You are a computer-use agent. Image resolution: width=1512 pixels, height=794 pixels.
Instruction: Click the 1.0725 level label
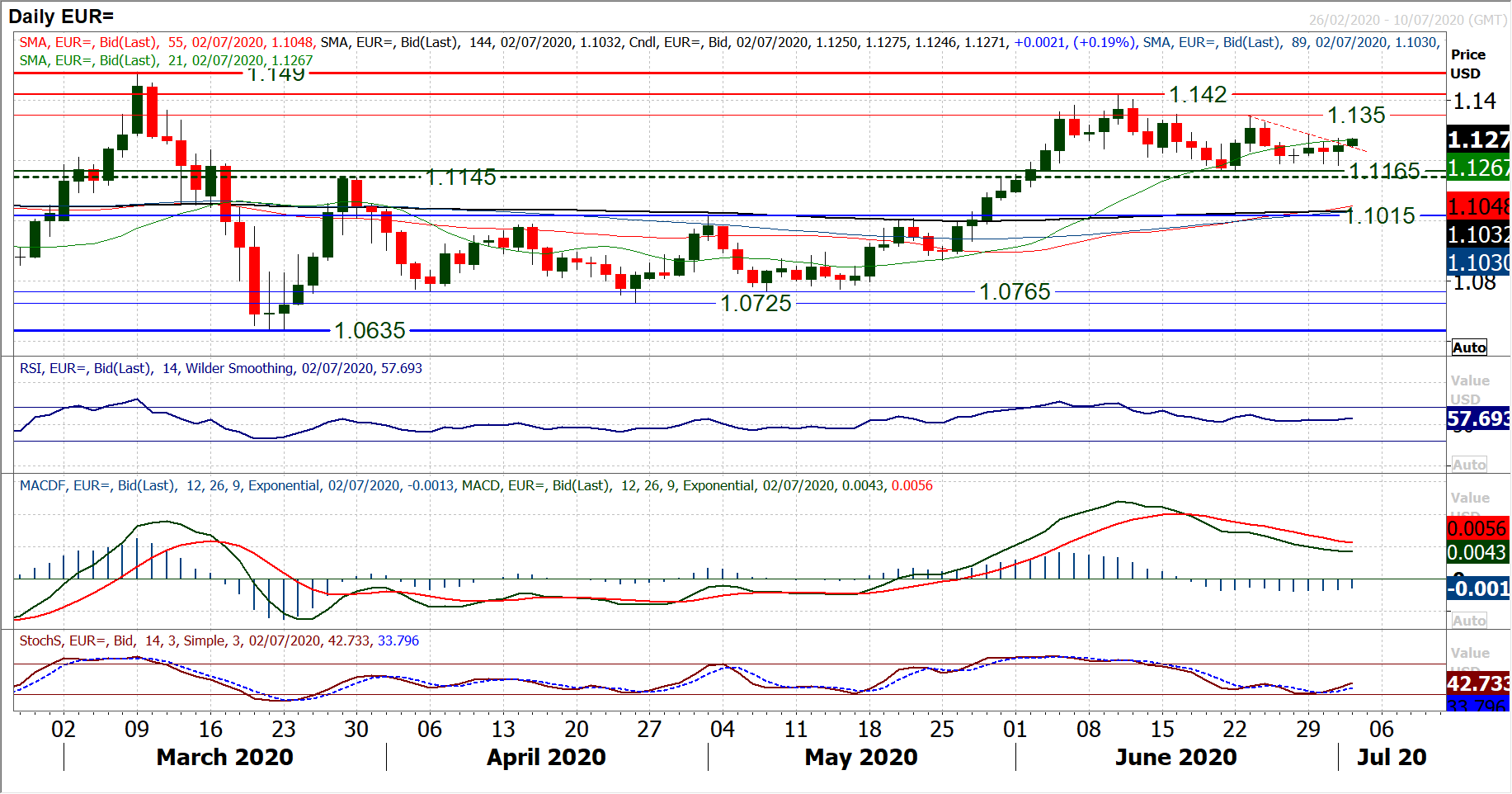click(756, 304)
